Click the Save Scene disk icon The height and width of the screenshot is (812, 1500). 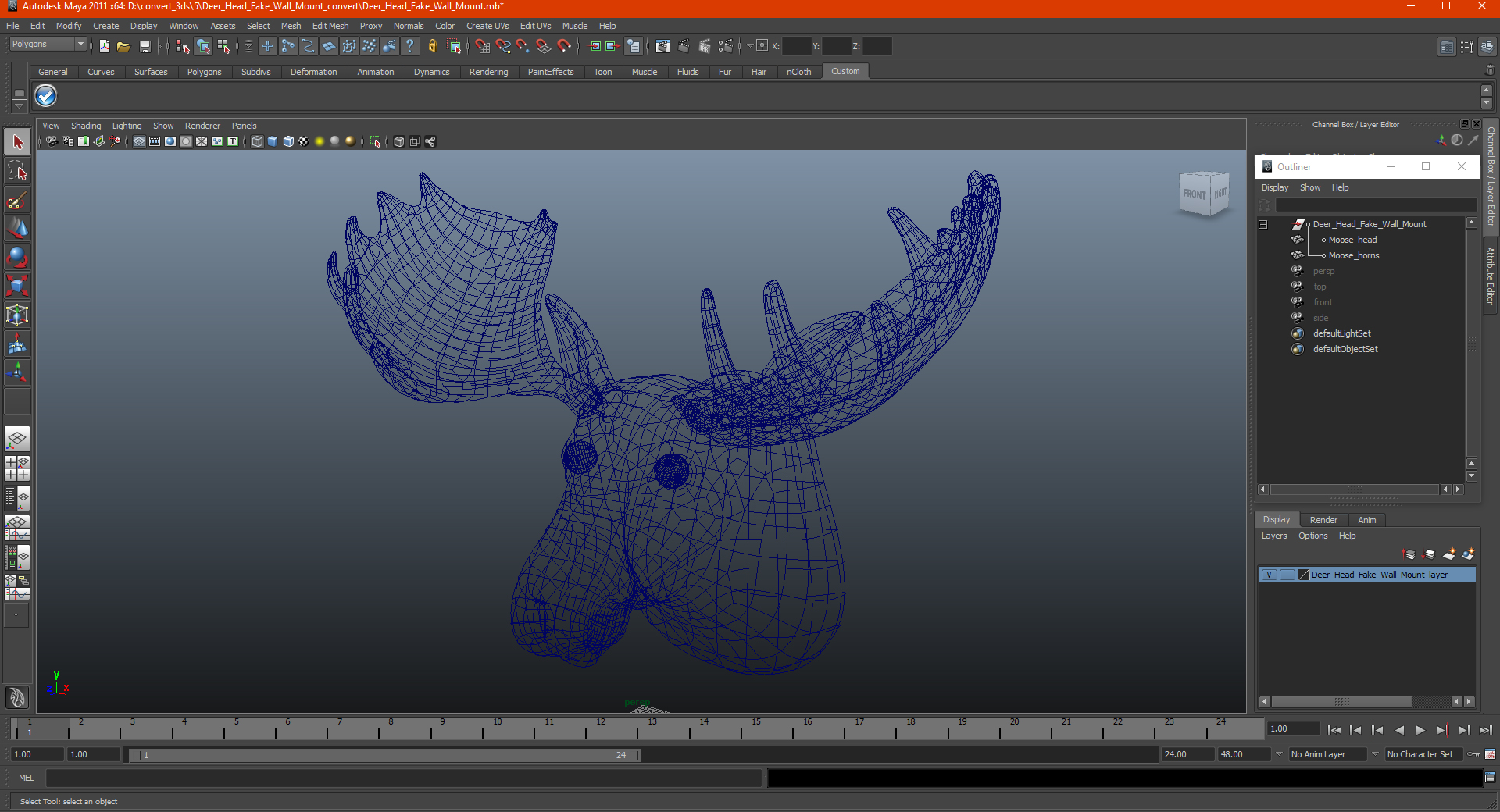click(x=145, y=47)
